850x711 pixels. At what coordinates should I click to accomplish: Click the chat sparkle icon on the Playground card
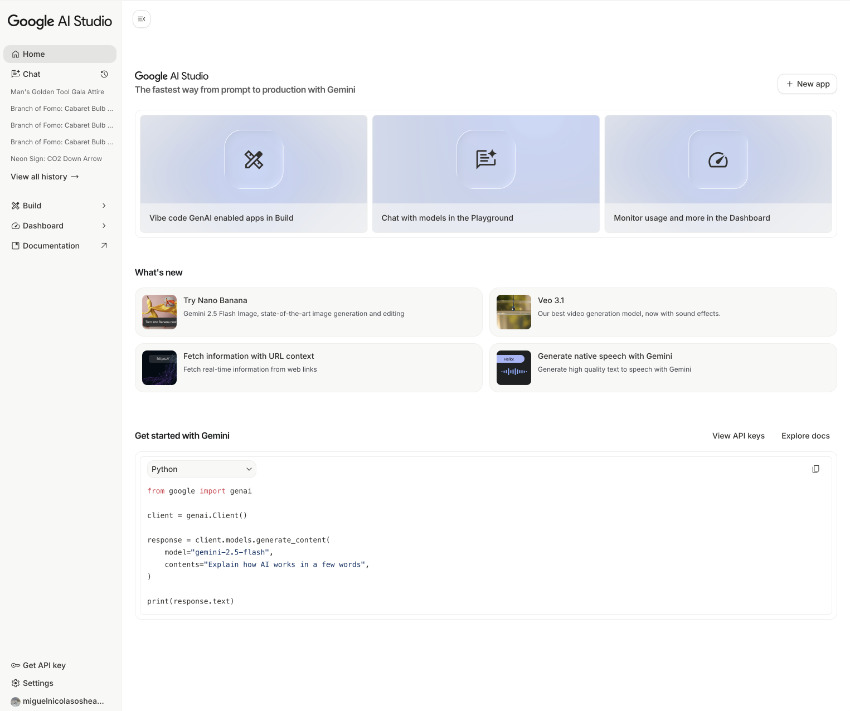click(486, 160)
